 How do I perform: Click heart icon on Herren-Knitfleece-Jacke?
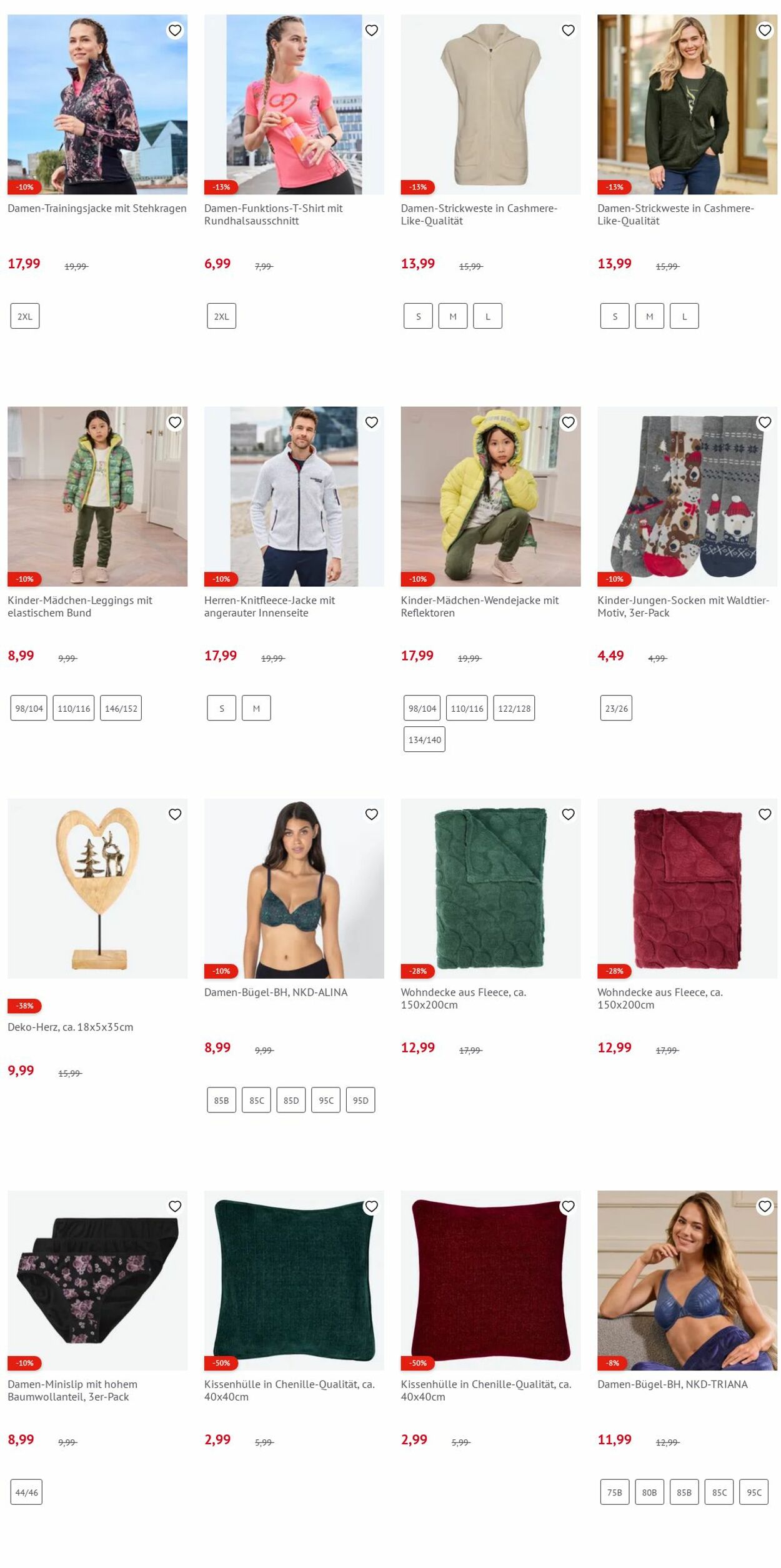point(372,422)
